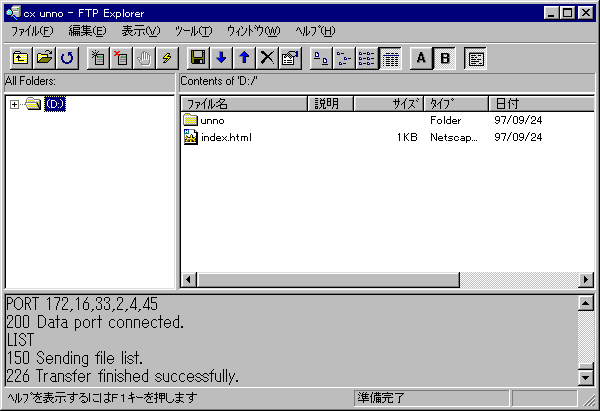The width and height of the screenshot is (600, 411).
Task: Select ASCII transfer mode A button
Action: pos(421,58)
